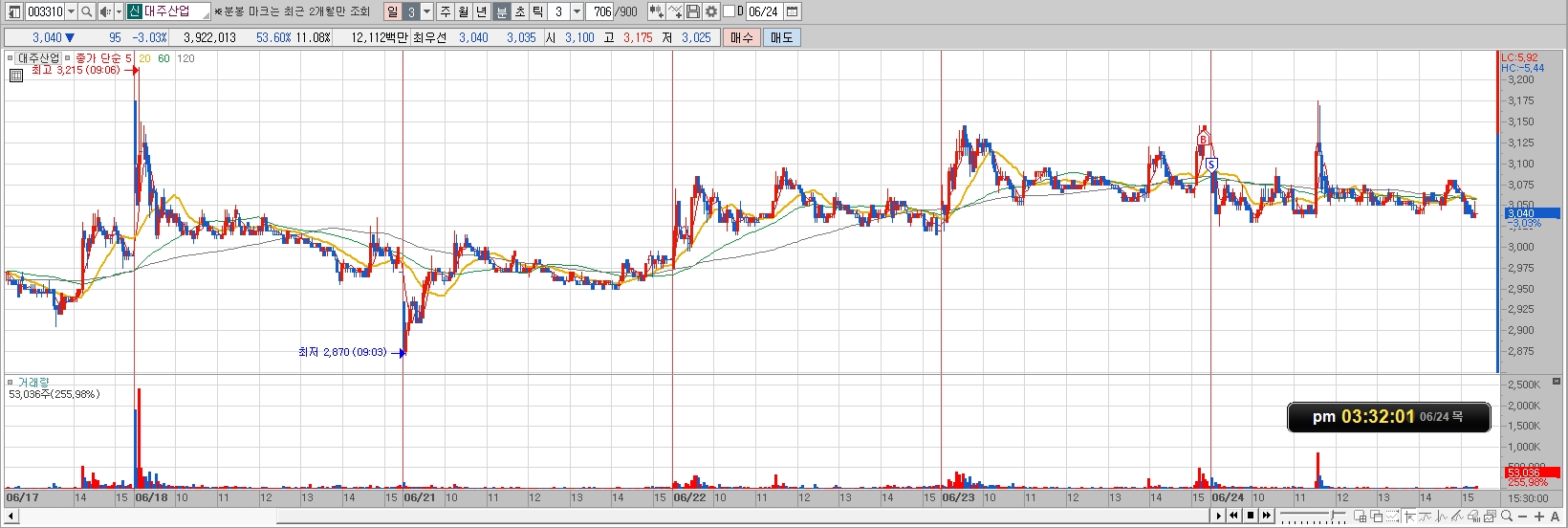Switch to 년 yearly chart period
The image size is (1568, 528).
[x=481, y=11]
